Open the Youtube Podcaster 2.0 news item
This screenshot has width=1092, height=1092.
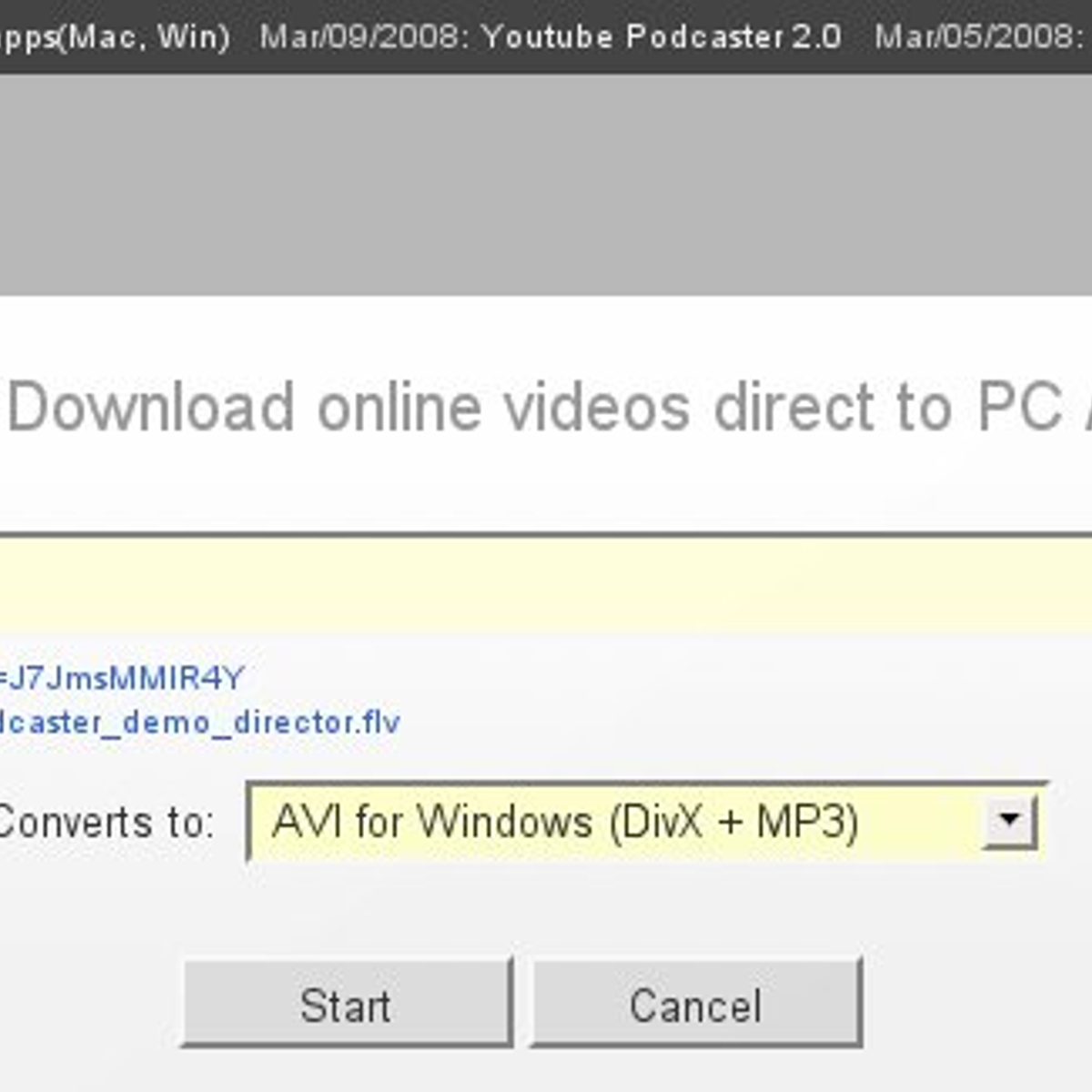click(661, 36)
